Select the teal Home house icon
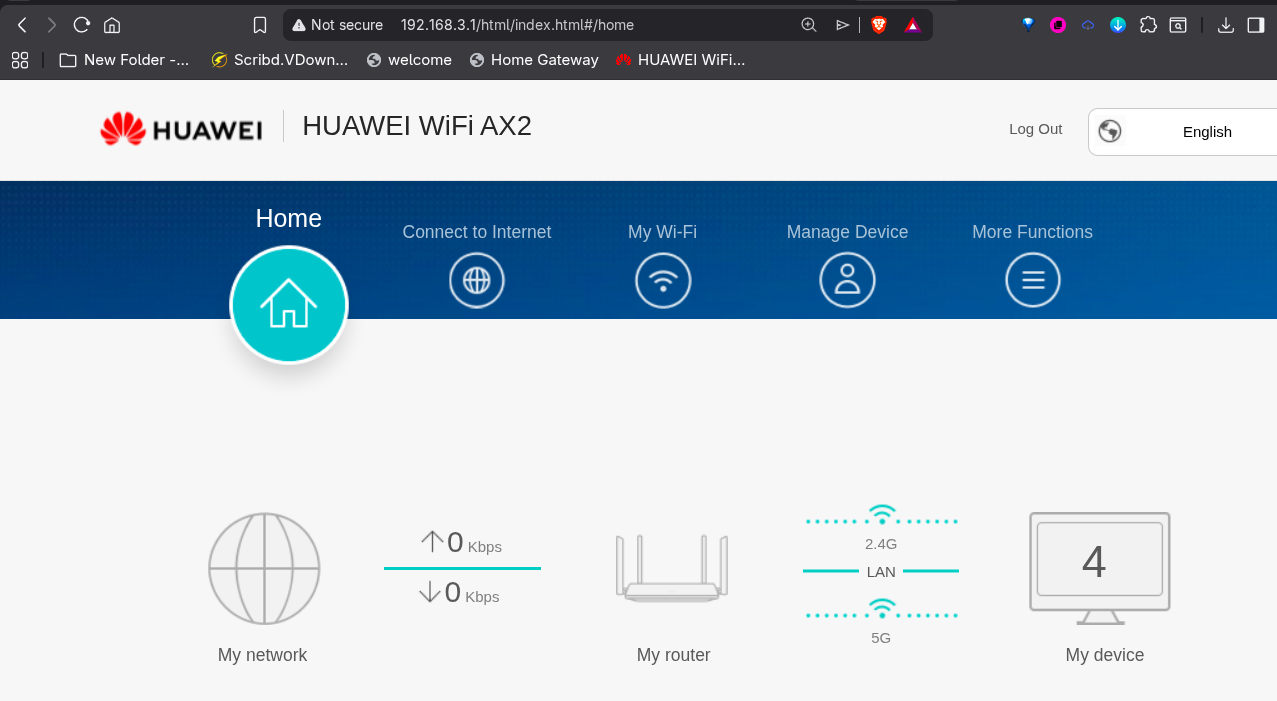 tap(289, 305)
